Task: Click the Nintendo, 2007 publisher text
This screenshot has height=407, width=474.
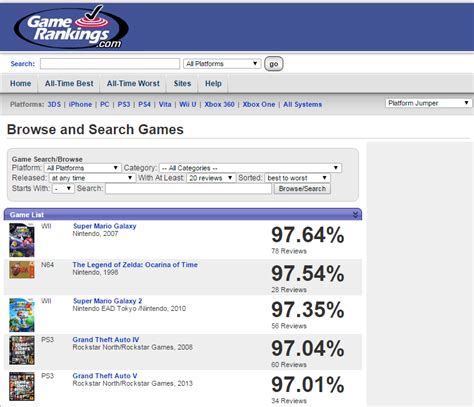Action: (95, 234)
